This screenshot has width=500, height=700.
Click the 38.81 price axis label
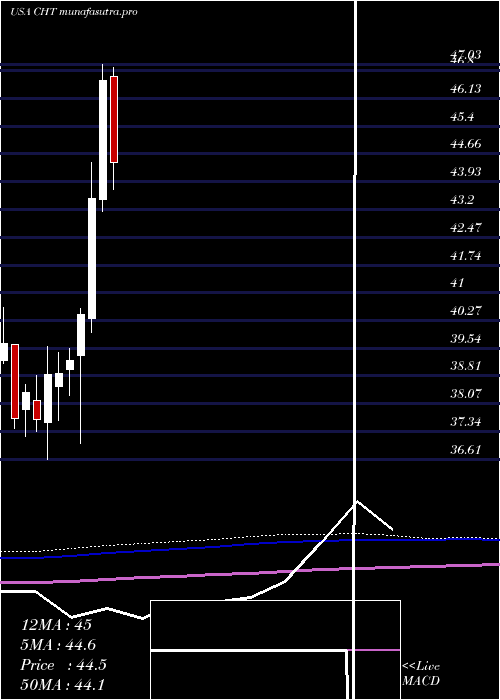pos(466,366)
